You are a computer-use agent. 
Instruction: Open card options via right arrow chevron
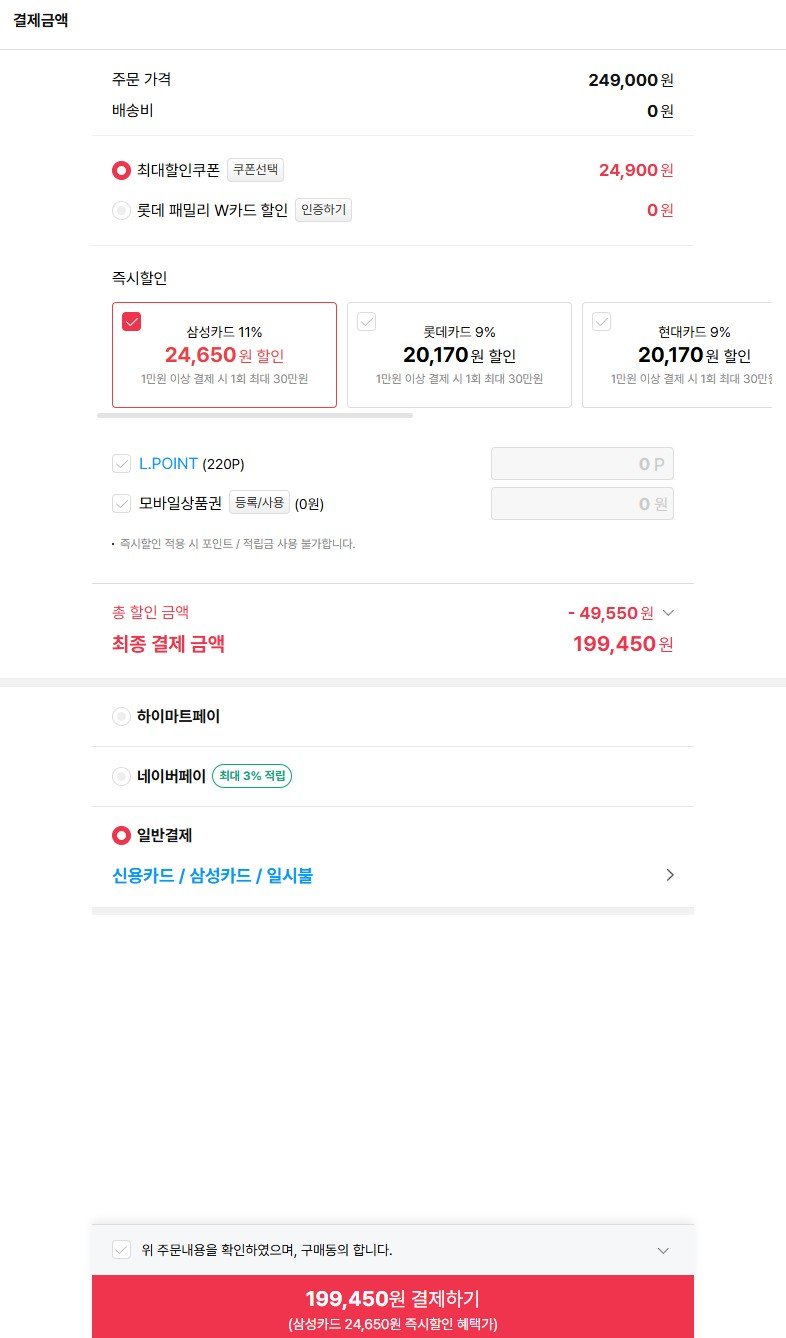click(x=670, y=875)
